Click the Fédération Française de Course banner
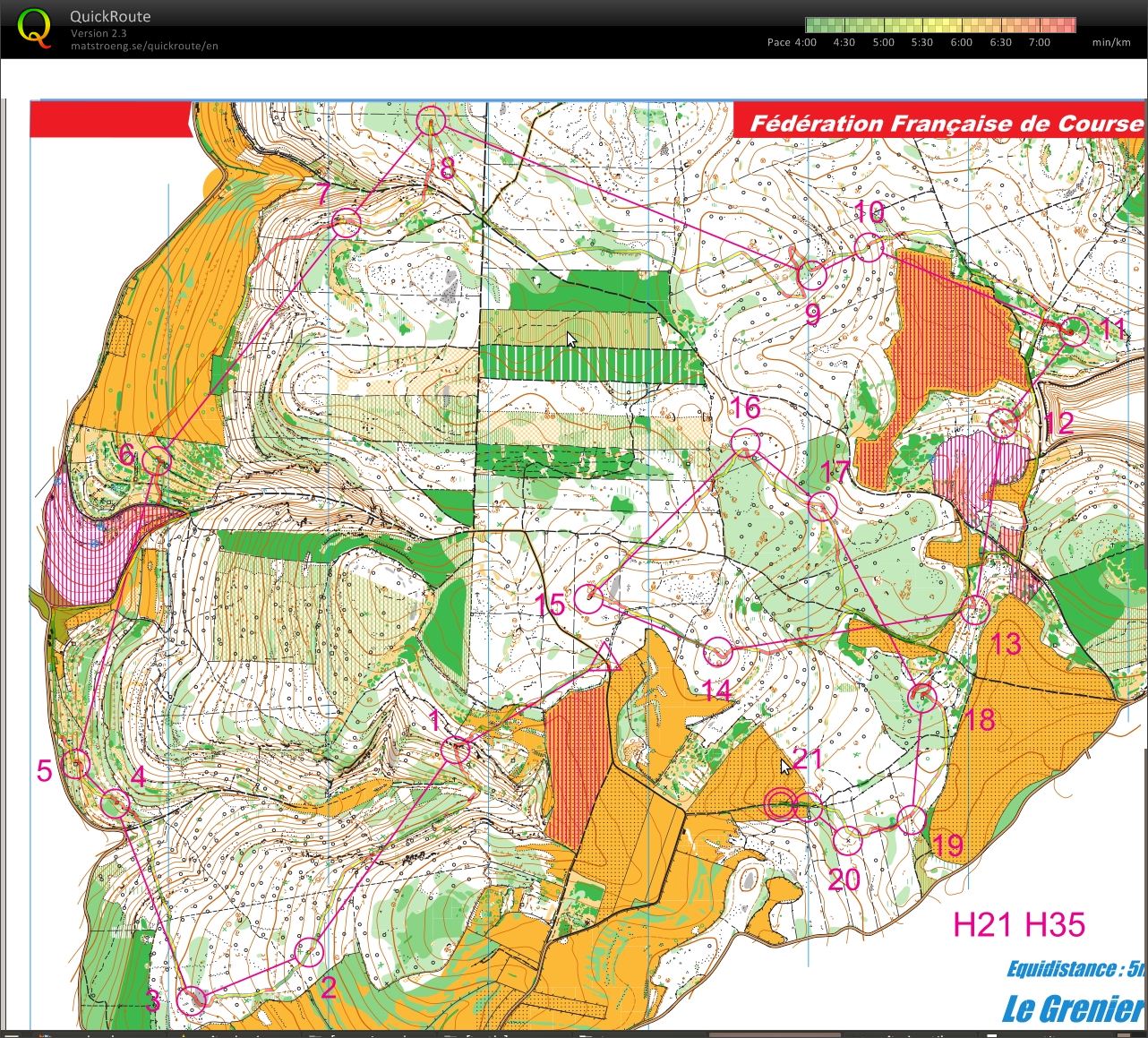Viewport: 1148px width, 1038px height. click(940, 120)
